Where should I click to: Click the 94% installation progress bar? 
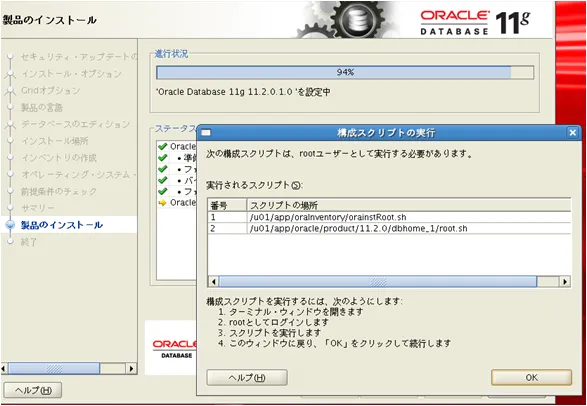345,73
